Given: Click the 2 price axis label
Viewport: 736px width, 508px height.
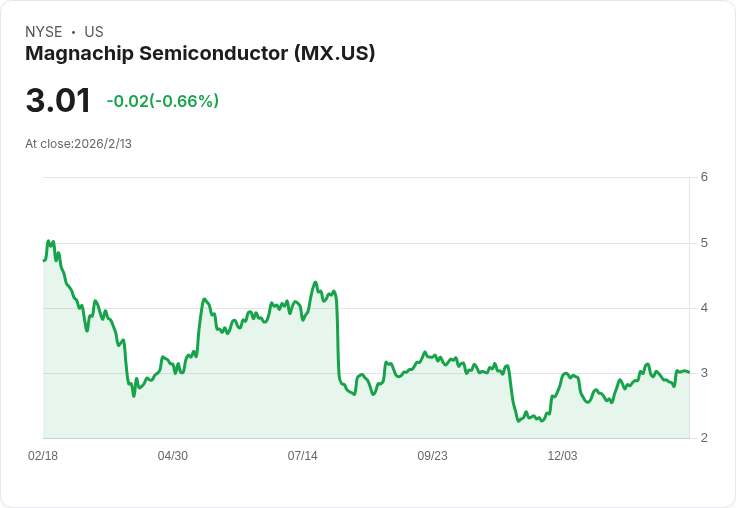Looking at the screenshot, I should [704, 438].
